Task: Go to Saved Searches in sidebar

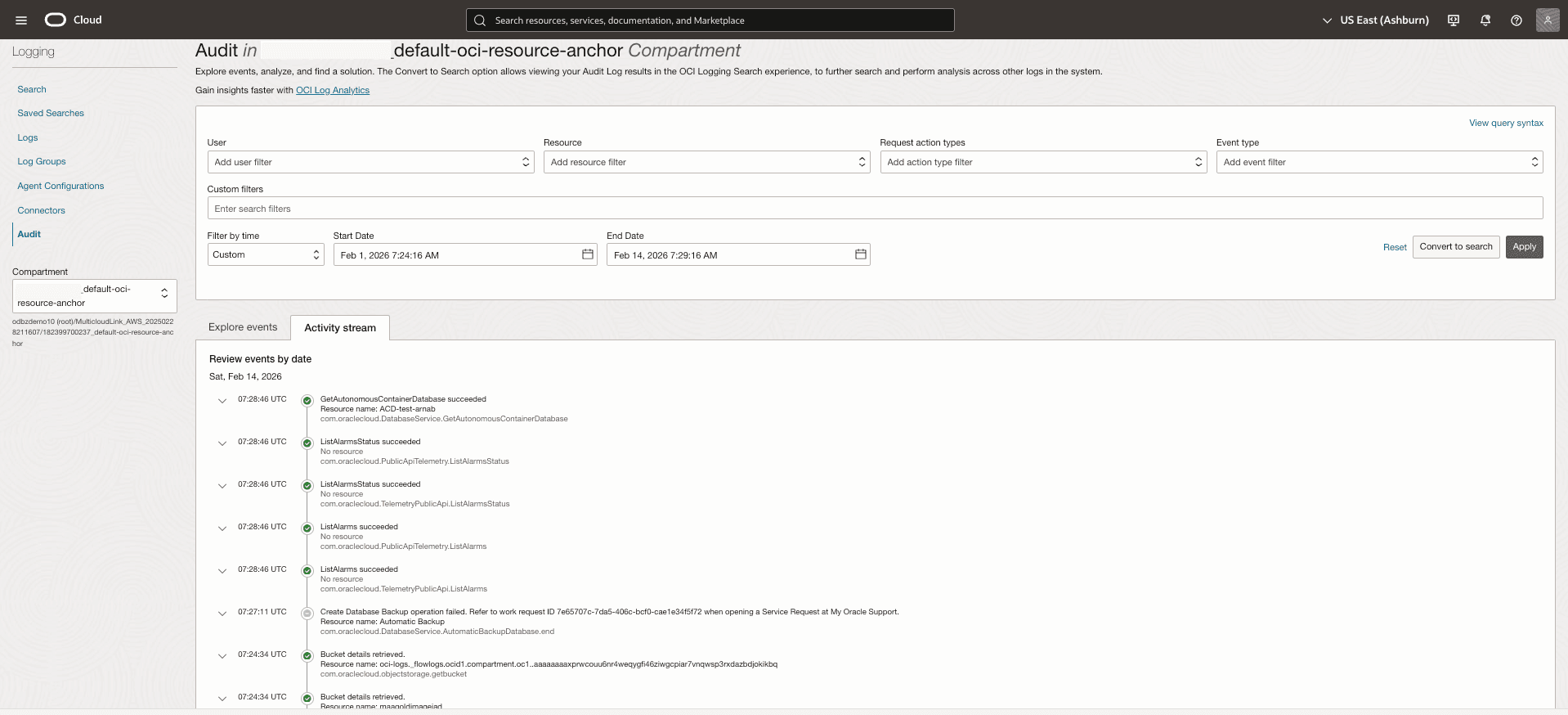Action: (51, 113)
